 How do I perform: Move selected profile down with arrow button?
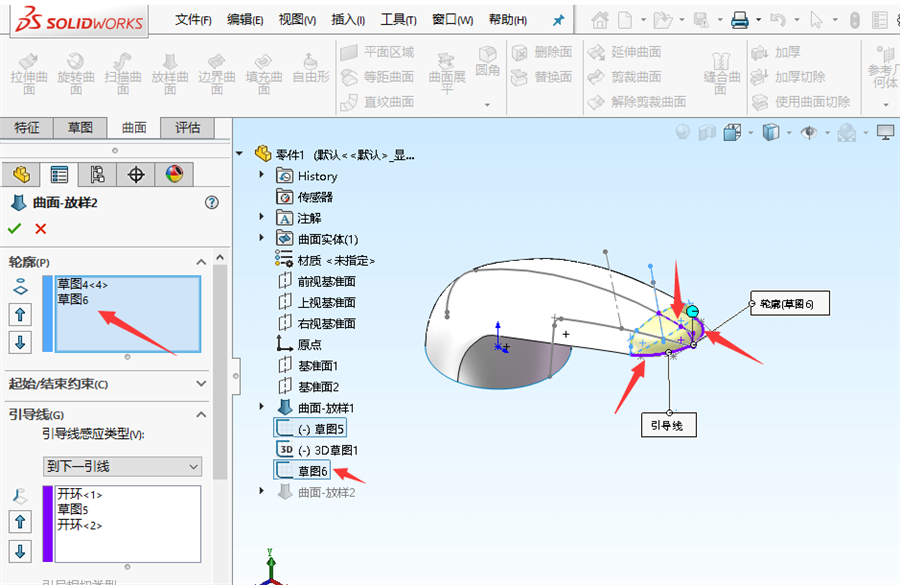20,342
